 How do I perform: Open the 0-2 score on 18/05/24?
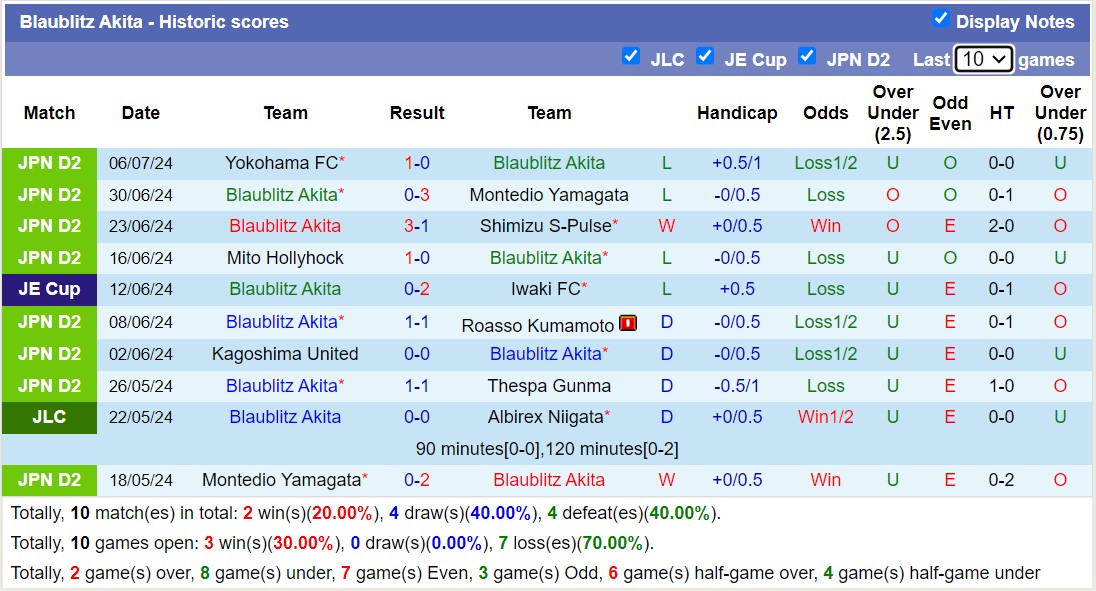[417, 480]
